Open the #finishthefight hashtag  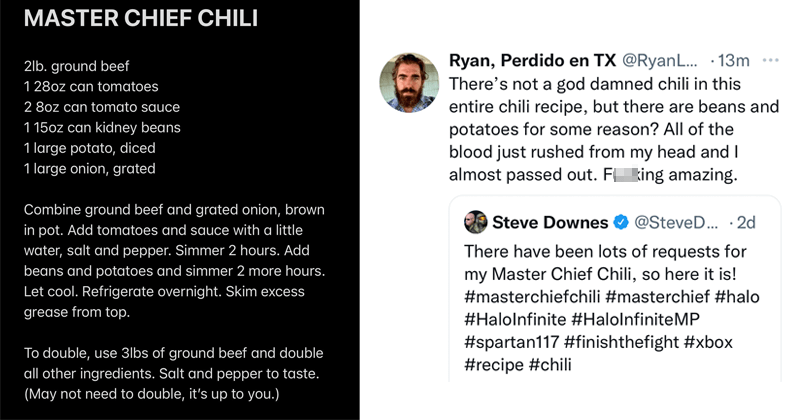621,342
